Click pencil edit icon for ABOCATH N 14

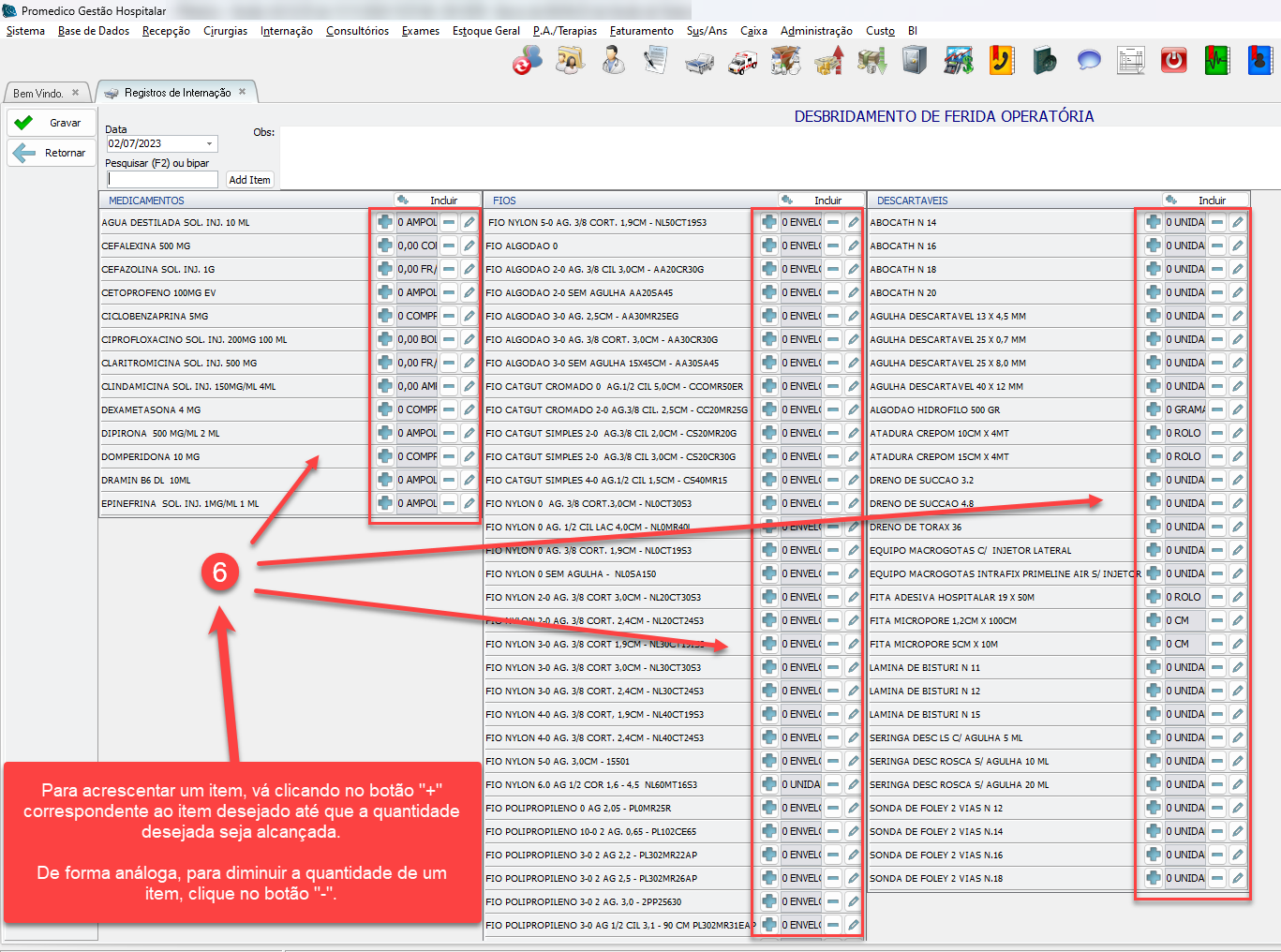point(1238,222)
